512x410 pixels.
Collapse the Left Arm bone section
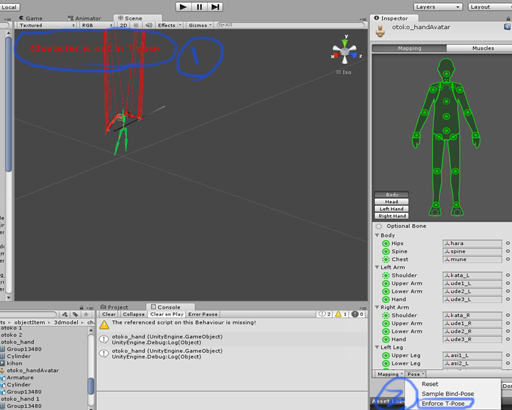point(377,267)
